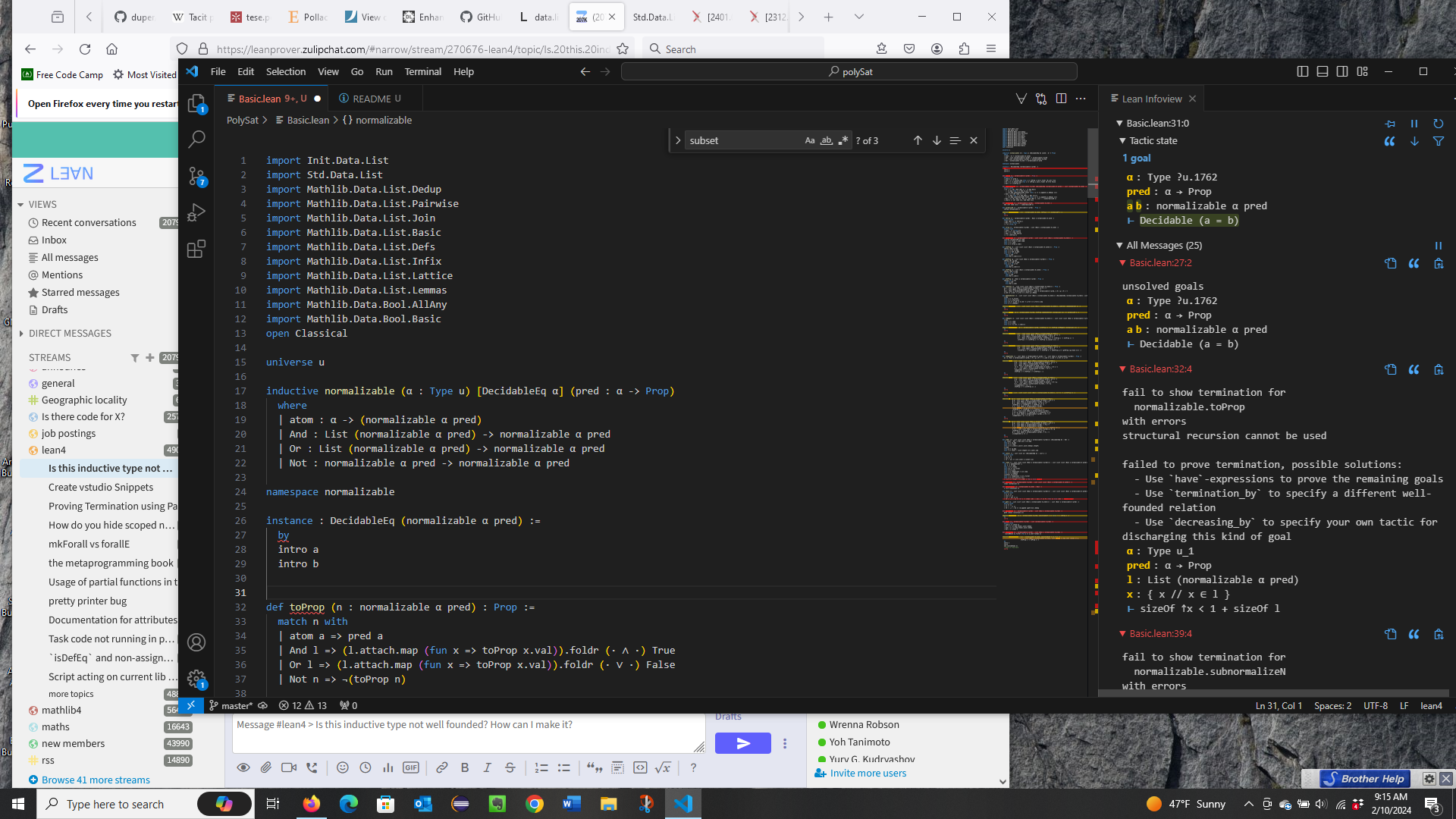Open the Run and Debug view in the activity bar
Viewport: 1456px width, 819px height.
[x=196, y=212]
